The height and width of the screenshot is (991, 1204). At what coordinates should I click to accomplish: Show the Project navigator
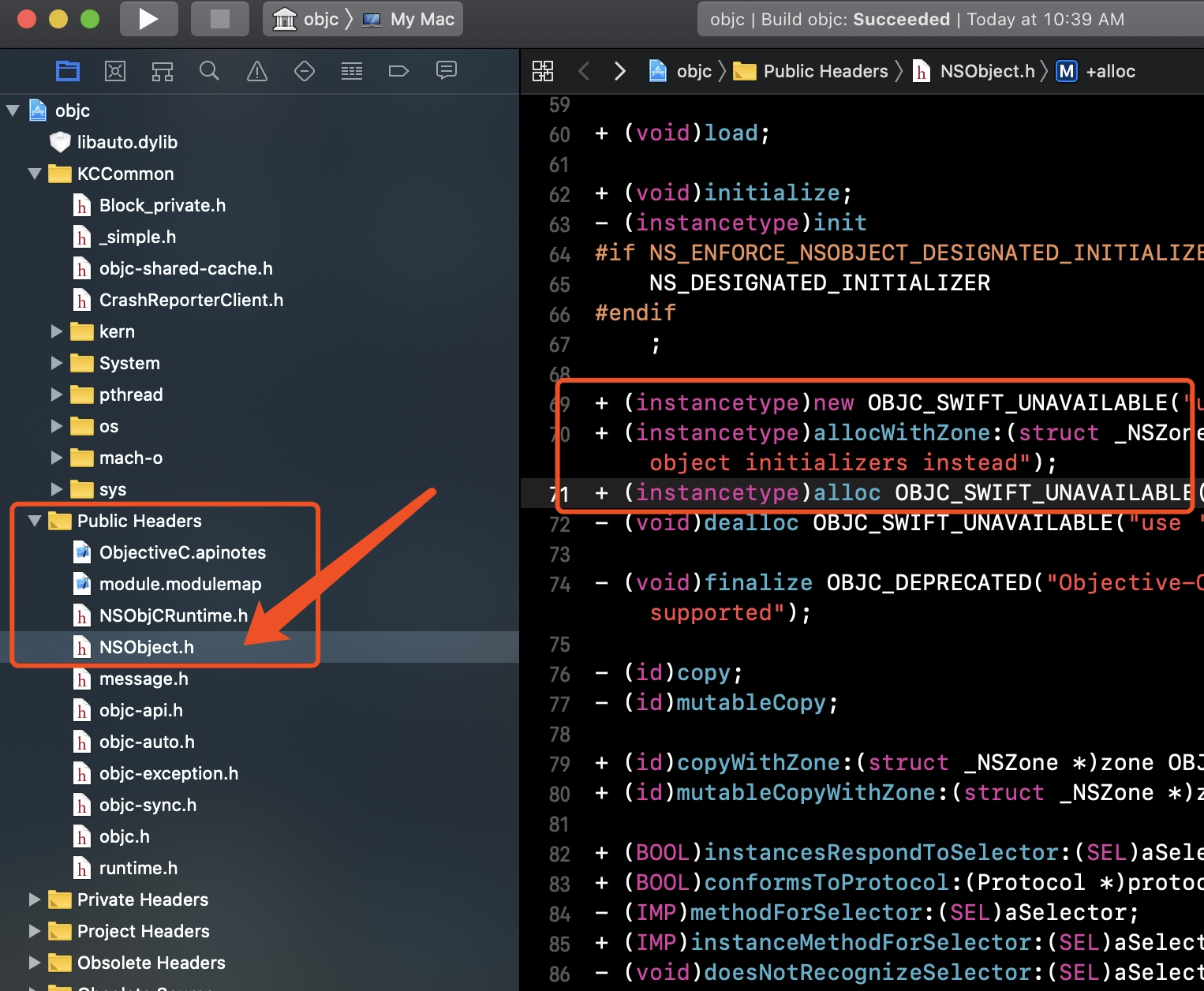click(68, 71)
